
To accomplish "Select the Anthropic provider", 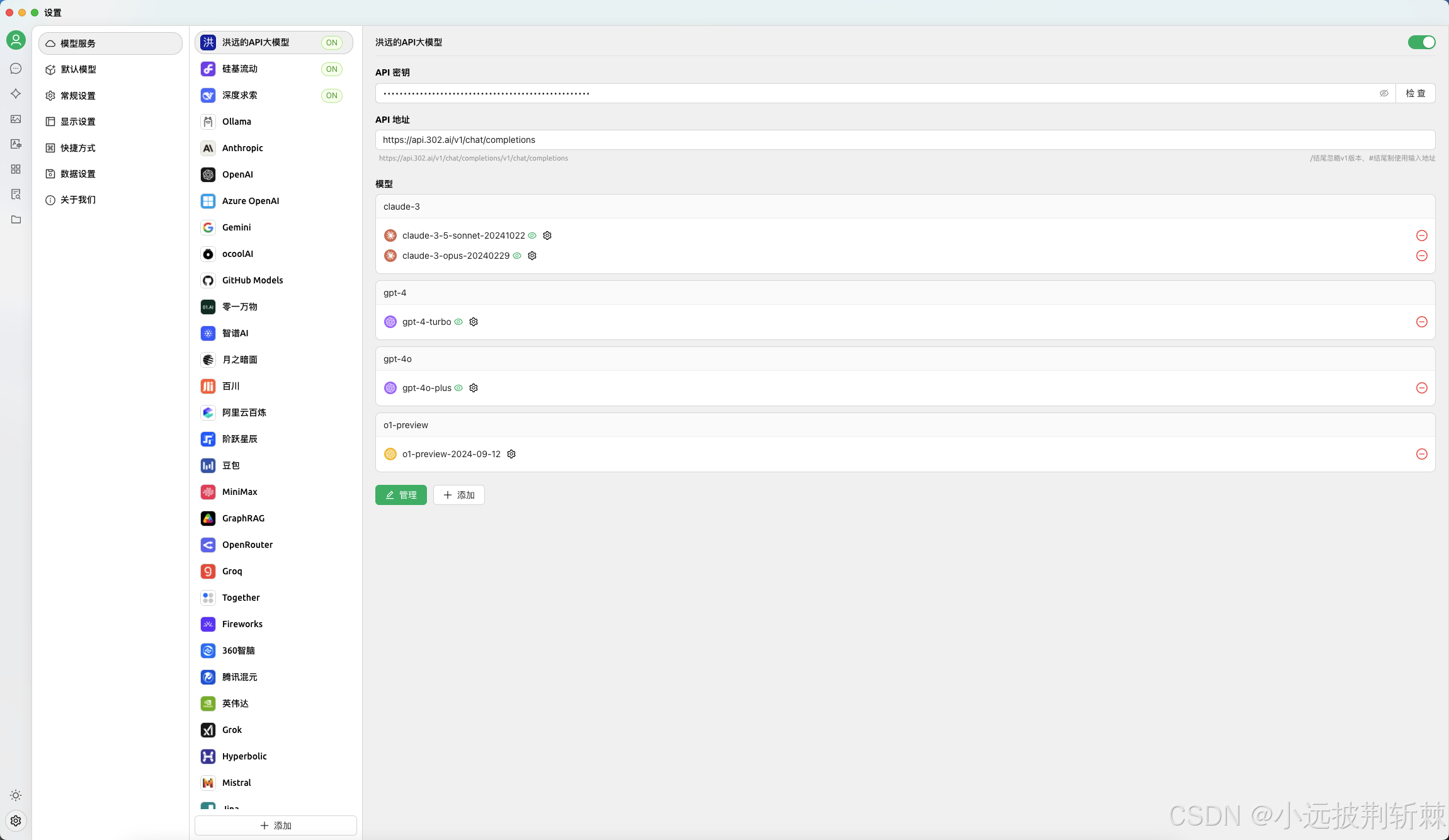I will tap(274, 148).
